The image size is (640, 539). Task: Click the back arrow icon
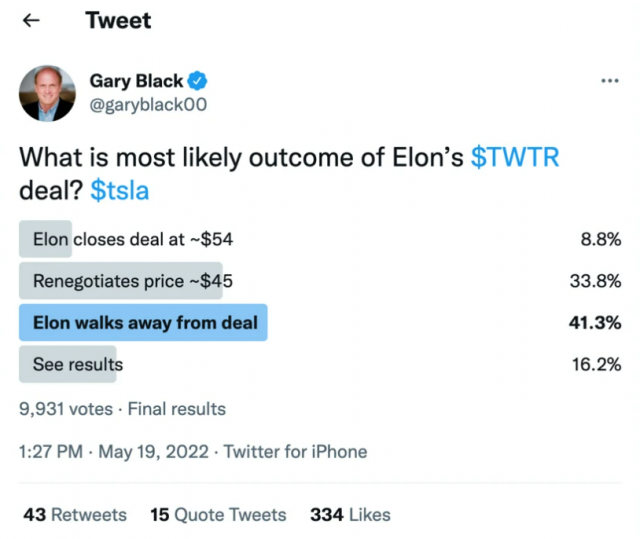31,20
